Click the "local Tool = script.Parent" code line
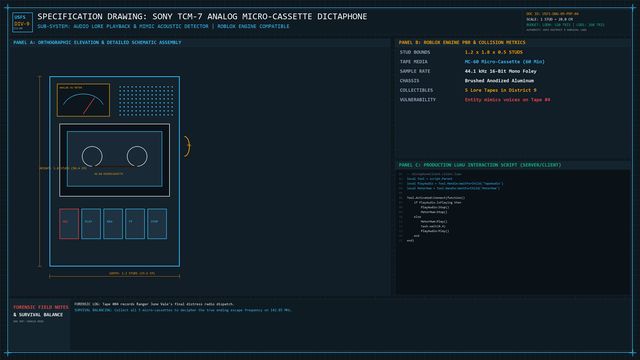640x360 pixels. click(x=429, y=179)
